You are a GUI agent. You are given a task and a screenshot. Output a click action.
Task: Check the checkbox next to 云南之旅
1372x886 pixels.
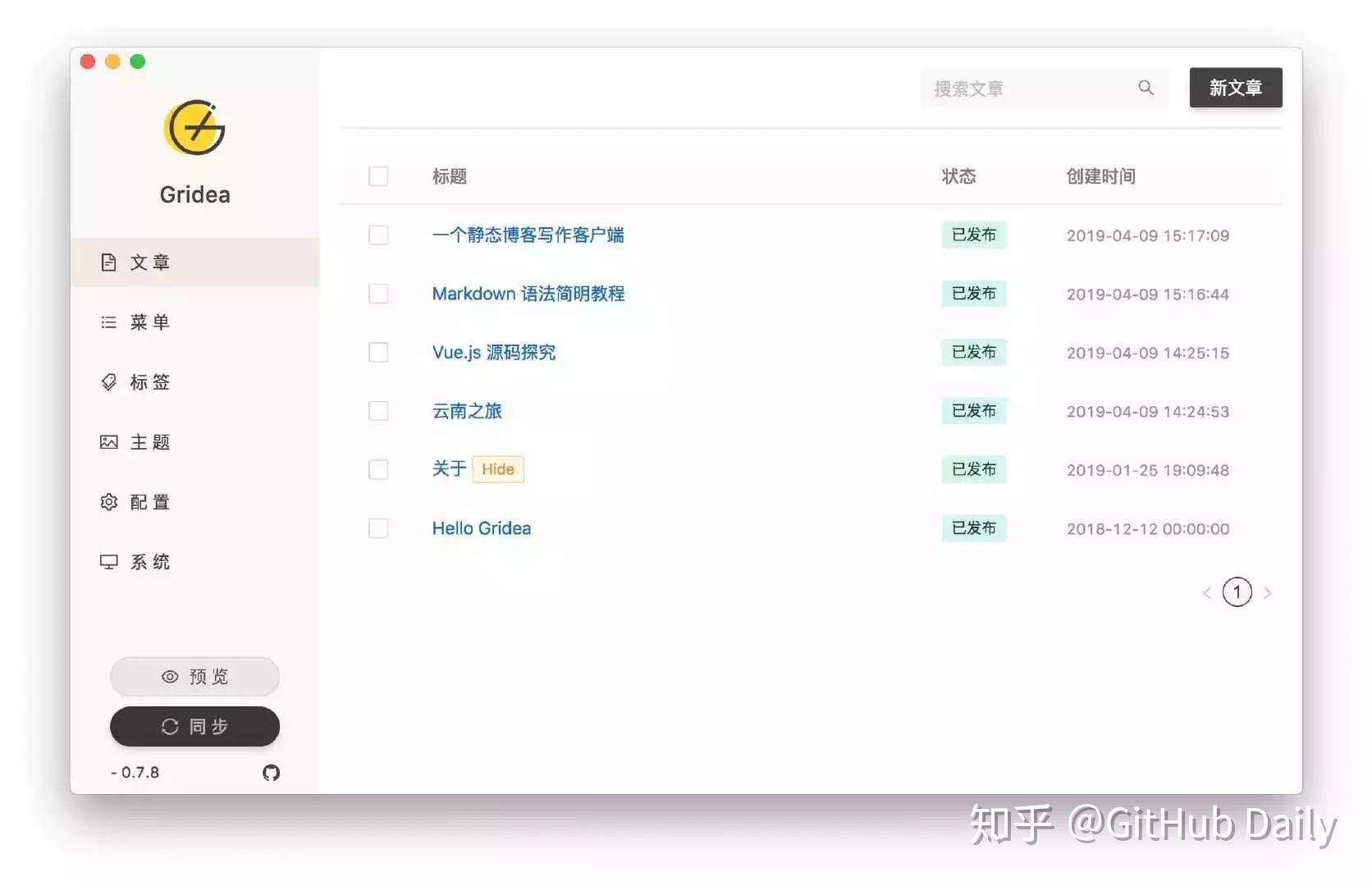[378, 411]
